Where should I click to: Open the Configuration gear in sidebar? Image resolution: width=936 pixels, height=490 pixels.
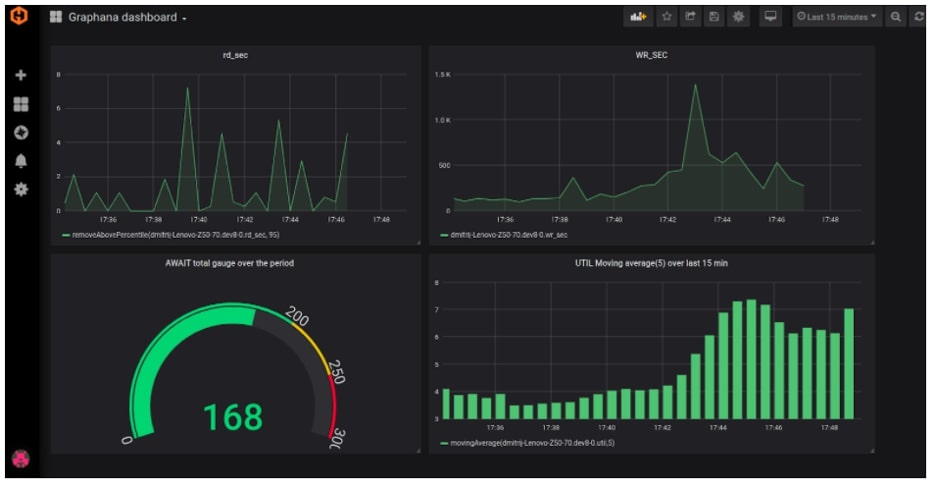click(x=21, y=189)
